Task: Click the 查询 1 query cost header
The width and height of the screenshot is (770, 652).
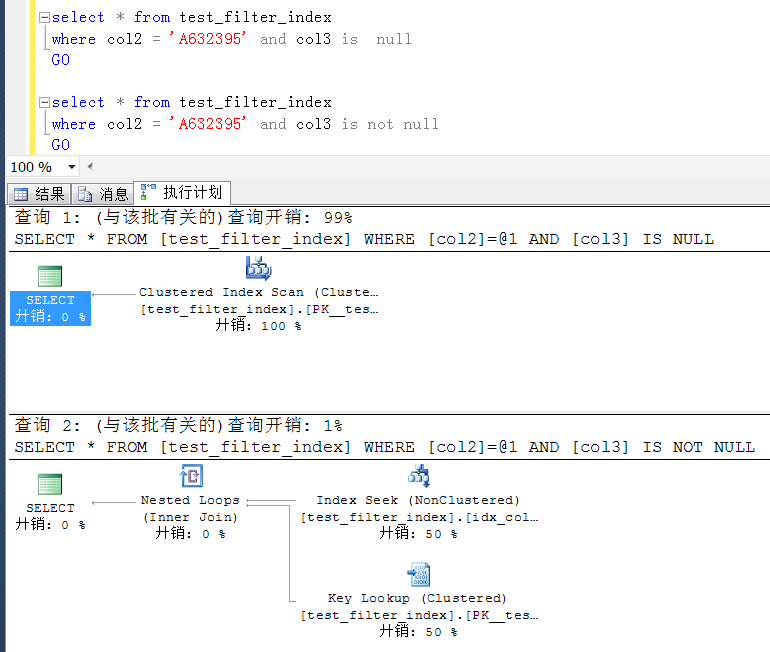Action: point(183,218)
